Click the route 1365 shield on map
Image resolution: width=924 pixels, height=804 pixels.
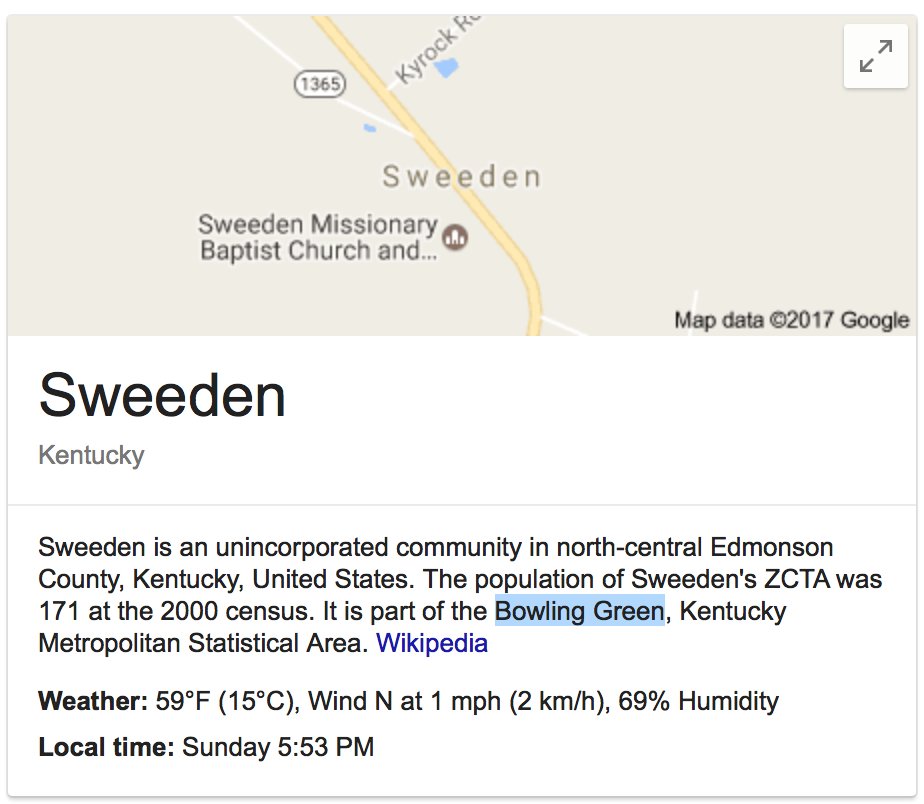[319, 84]
